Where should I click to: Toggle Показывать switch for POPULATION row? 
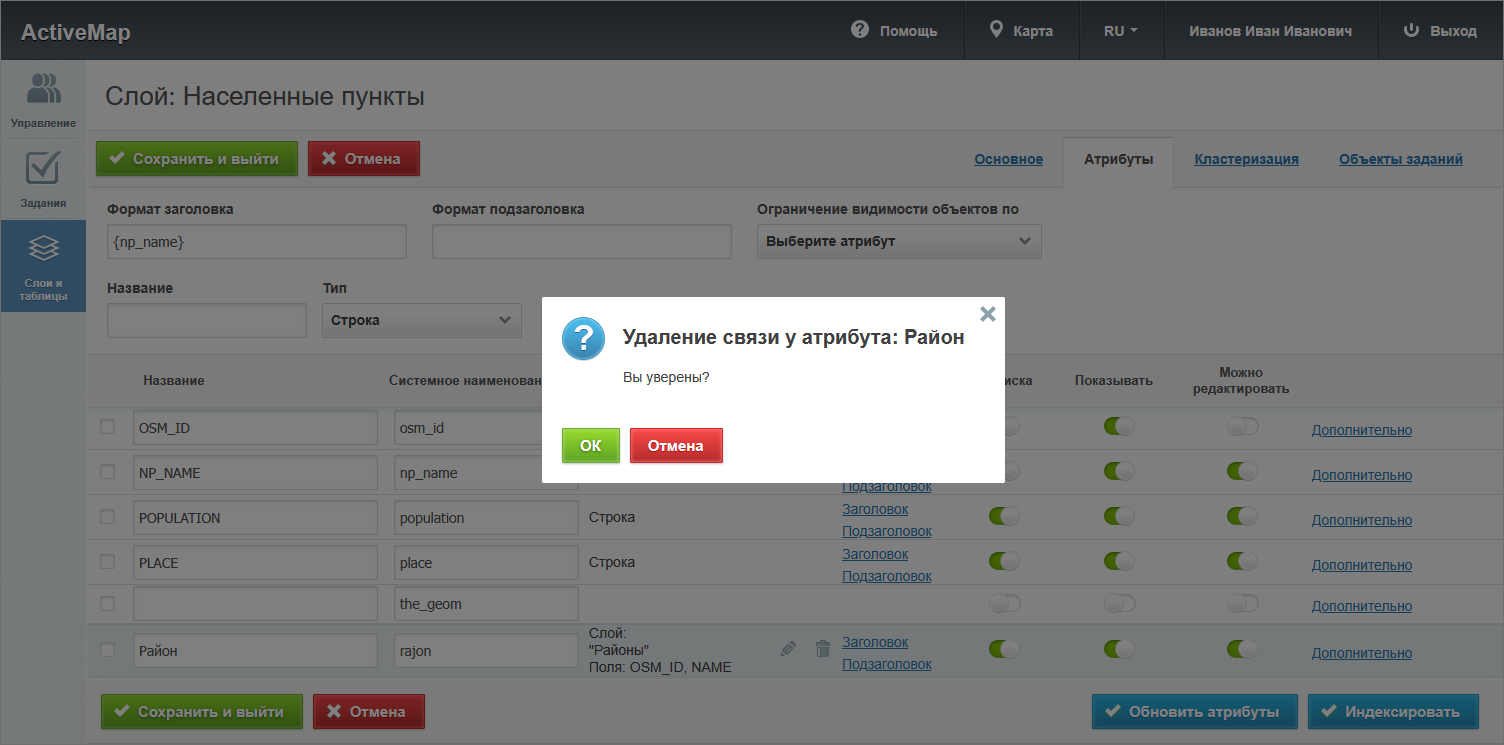(1119, 516)
